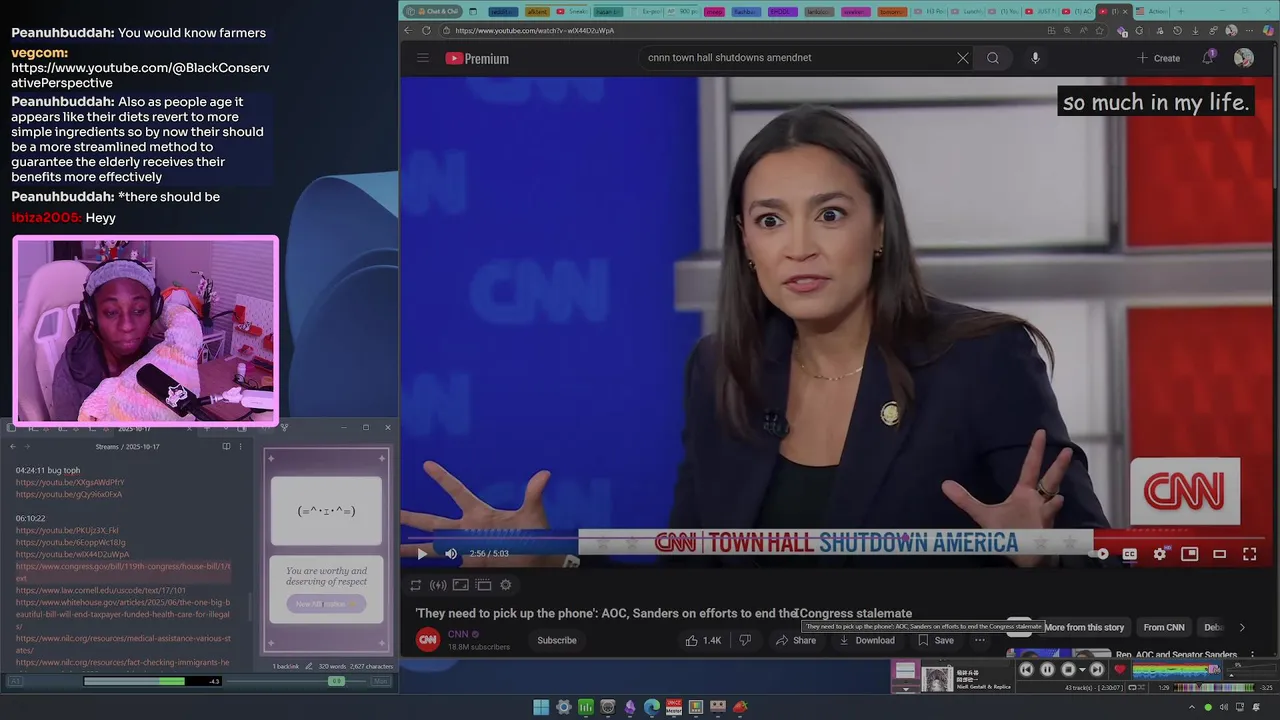Click the 'A1' button in audio mixer
Image resolution: width=1280 pixels, height=720 pixels.
tap(15, 681)
